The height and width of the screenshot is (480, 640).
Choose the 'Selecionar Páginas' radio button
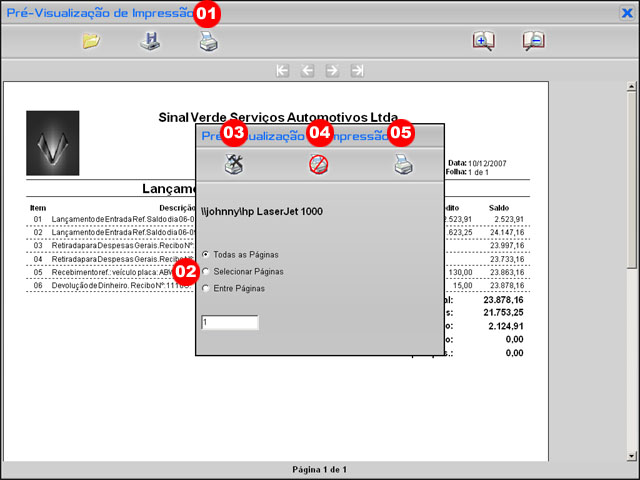pyautogui.click(x=206, y=271)
